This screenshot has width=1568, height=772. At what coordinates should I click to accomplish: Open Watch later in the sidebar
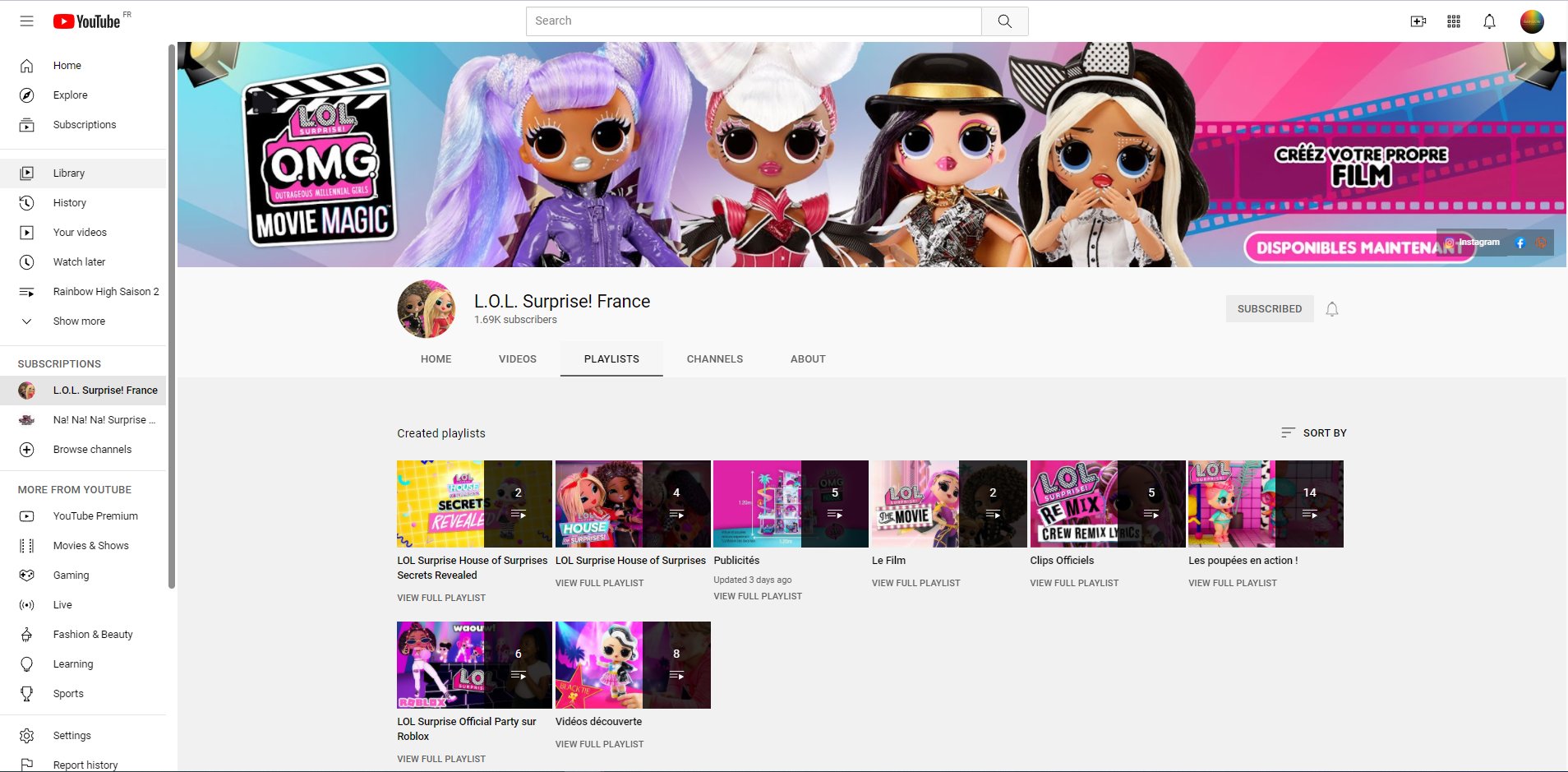point(83,262)
